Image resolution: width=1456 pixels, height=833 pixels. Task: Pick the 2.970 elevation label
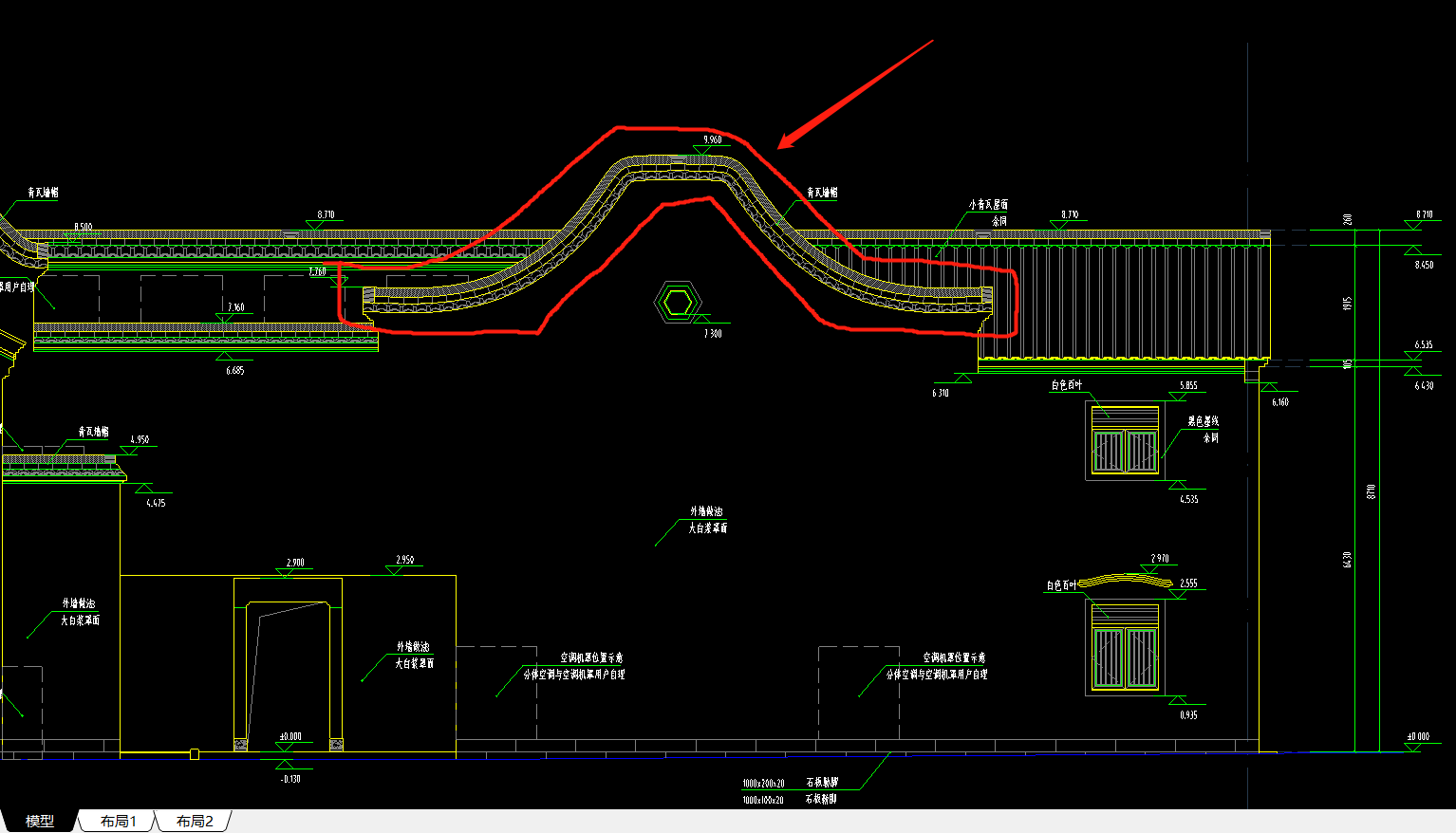[1160, 559]
